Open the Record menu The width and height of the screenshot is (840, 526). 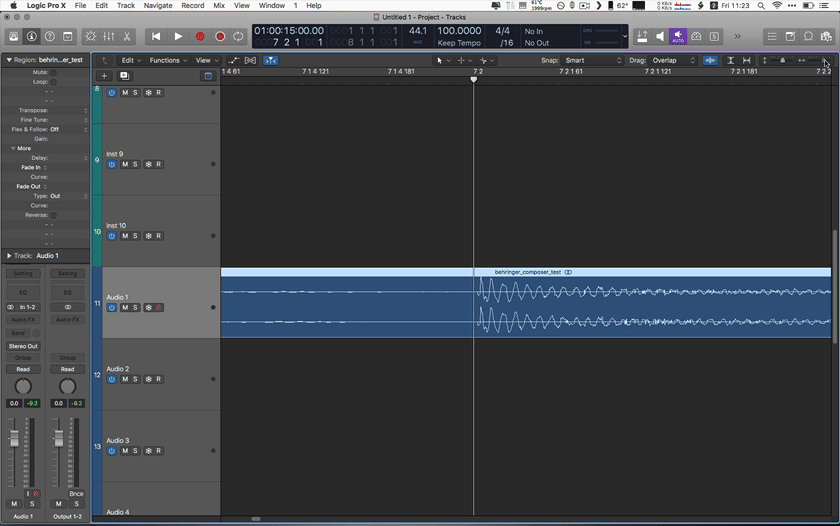click(192, 5)
